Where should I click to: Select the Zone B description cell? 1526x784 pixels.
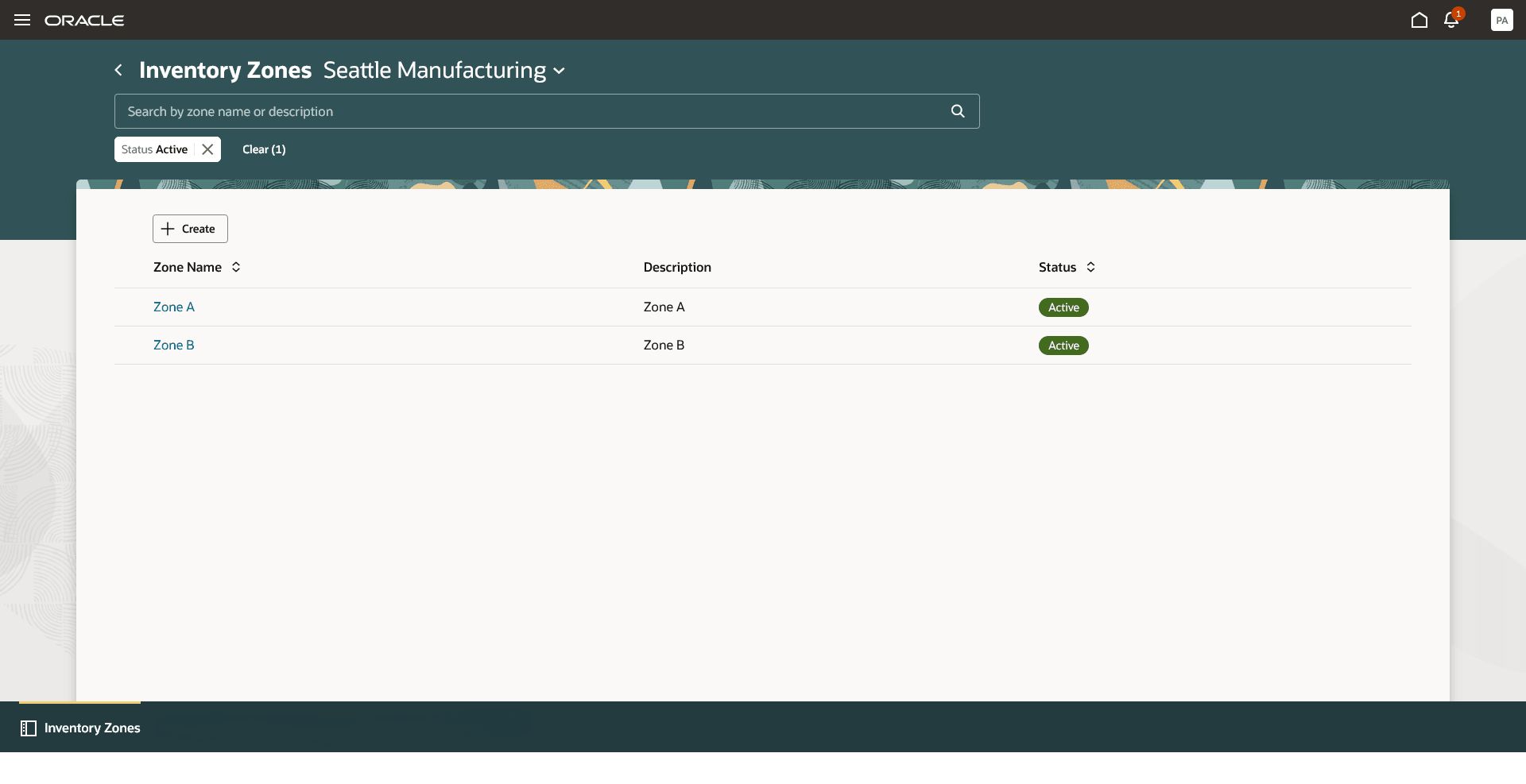(x=664, y=345)
